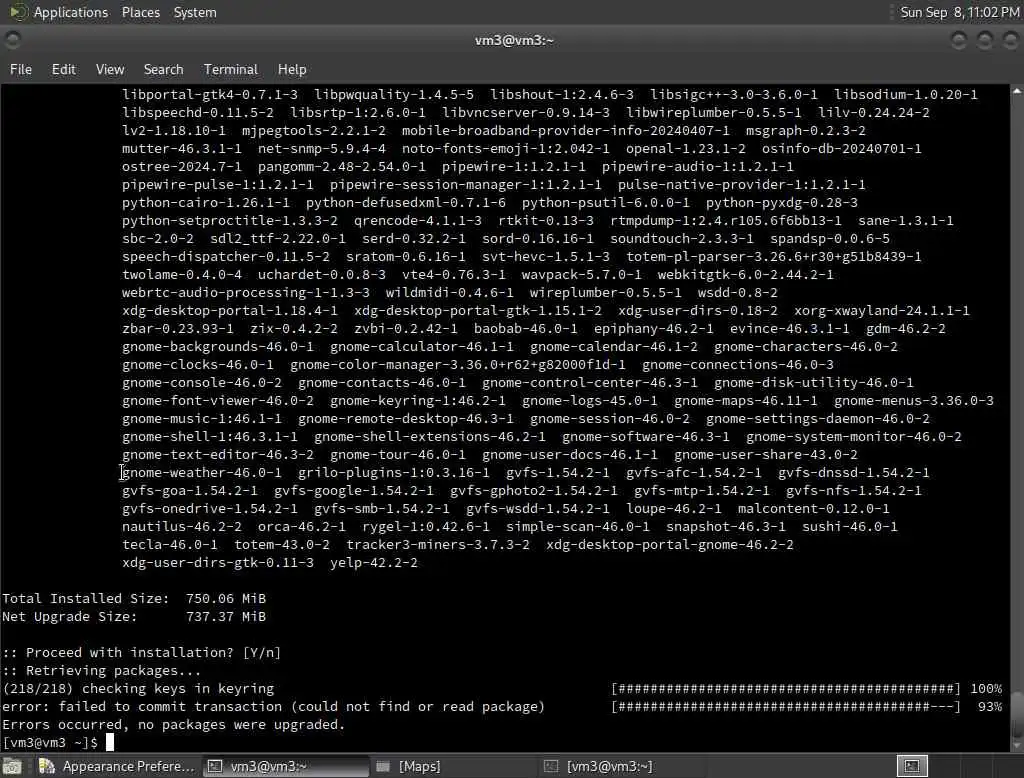Click package name 'evince-46.3.1-1'

coord(790,329)
